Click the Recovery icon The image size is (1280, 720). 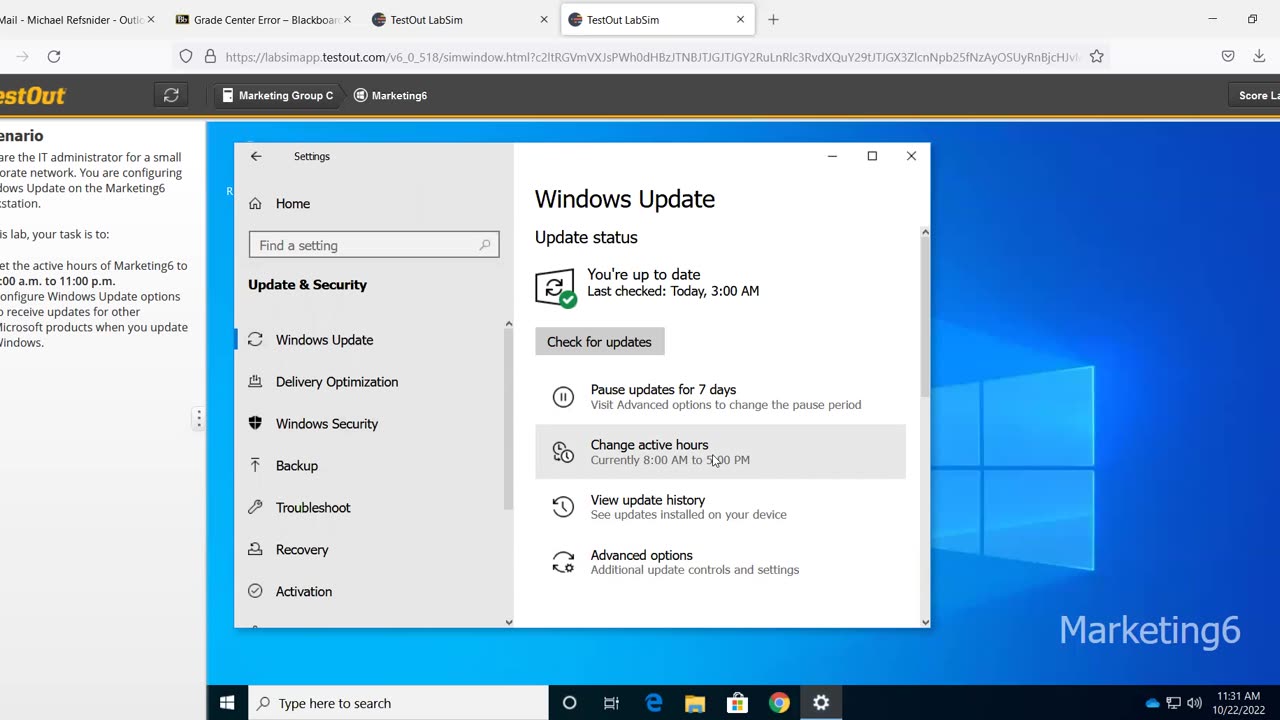[255, 550]
